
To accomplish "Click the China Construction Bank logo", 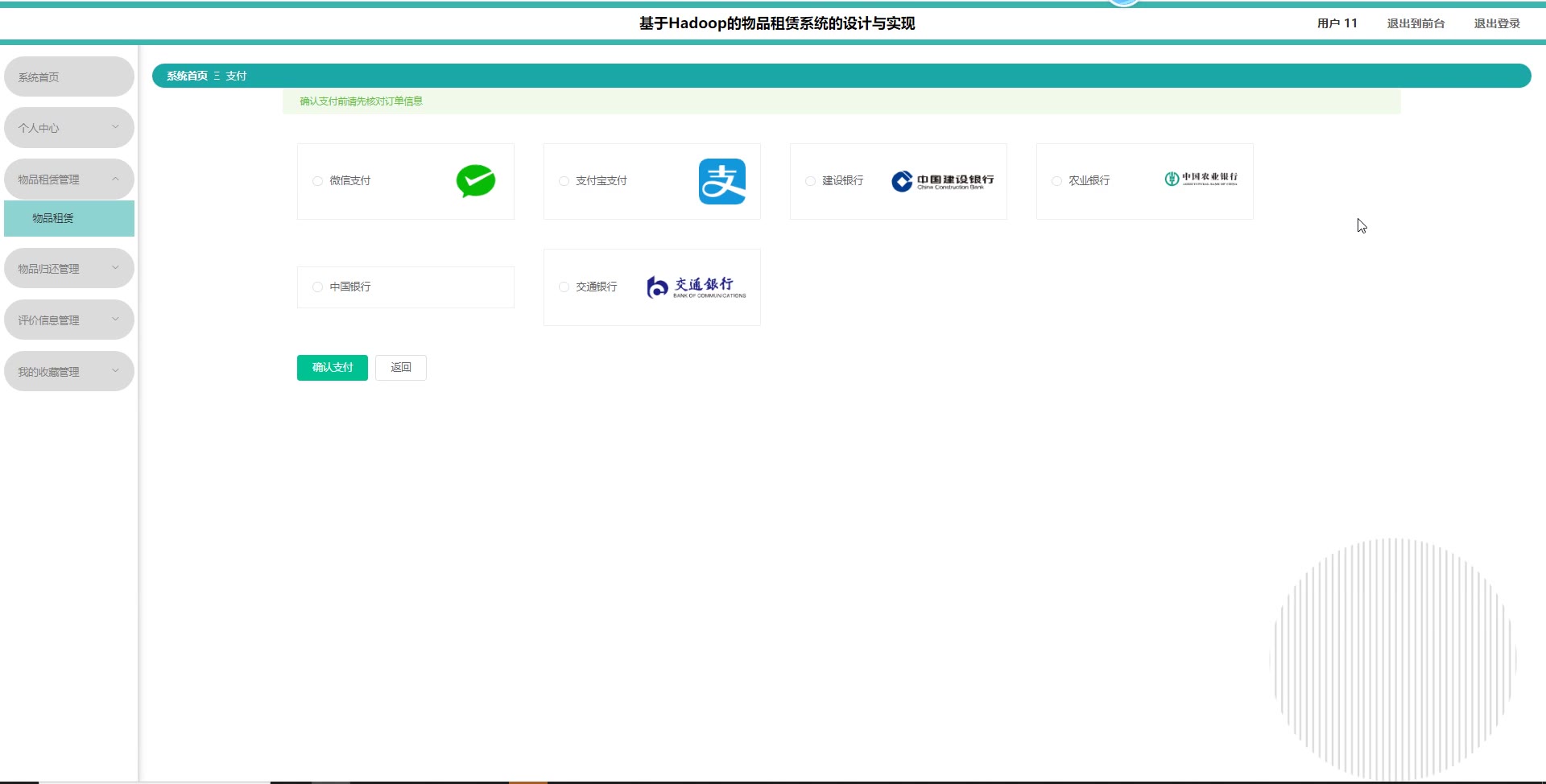I will point(943,181).
